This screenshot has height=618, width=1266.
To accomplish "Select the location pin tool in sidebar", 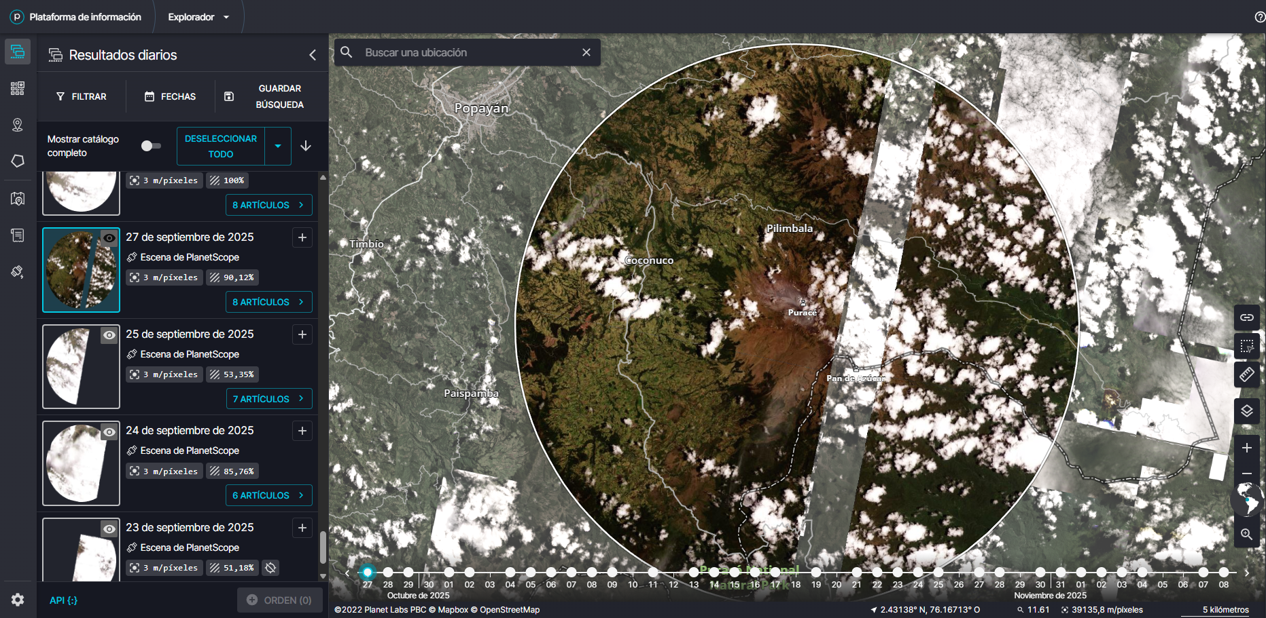I will 16,124.
